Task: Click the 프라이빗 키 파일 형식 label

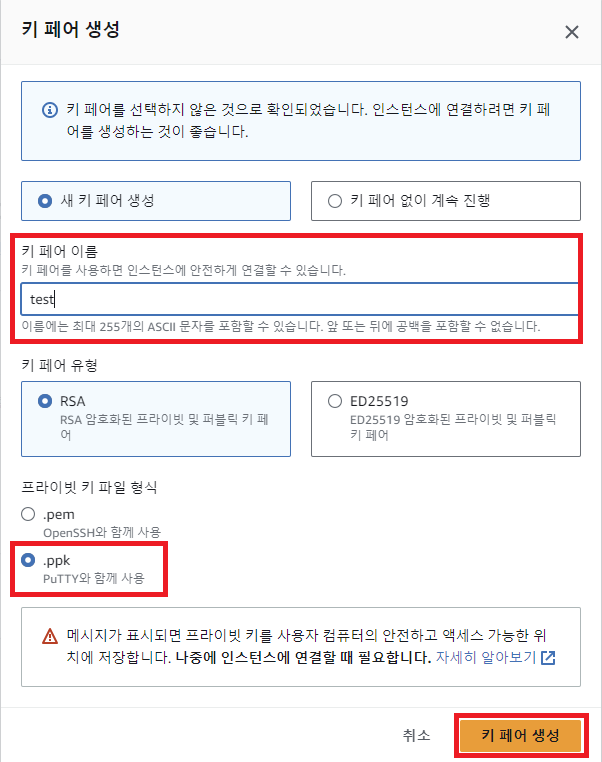Action: [x=89, y=487]
